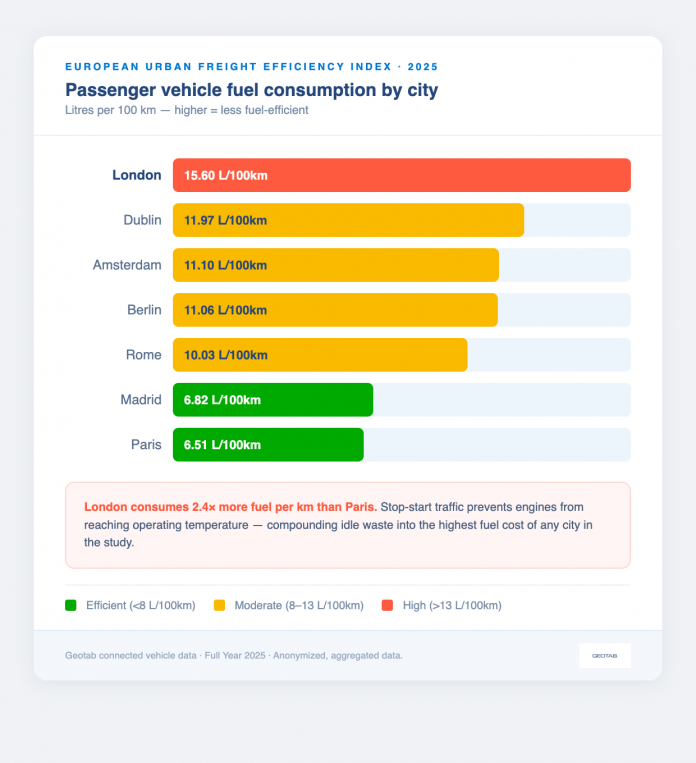Click the Amsterdam city label
The height and width of the screenshot is (763, 696).
click(x=127, y=265)
